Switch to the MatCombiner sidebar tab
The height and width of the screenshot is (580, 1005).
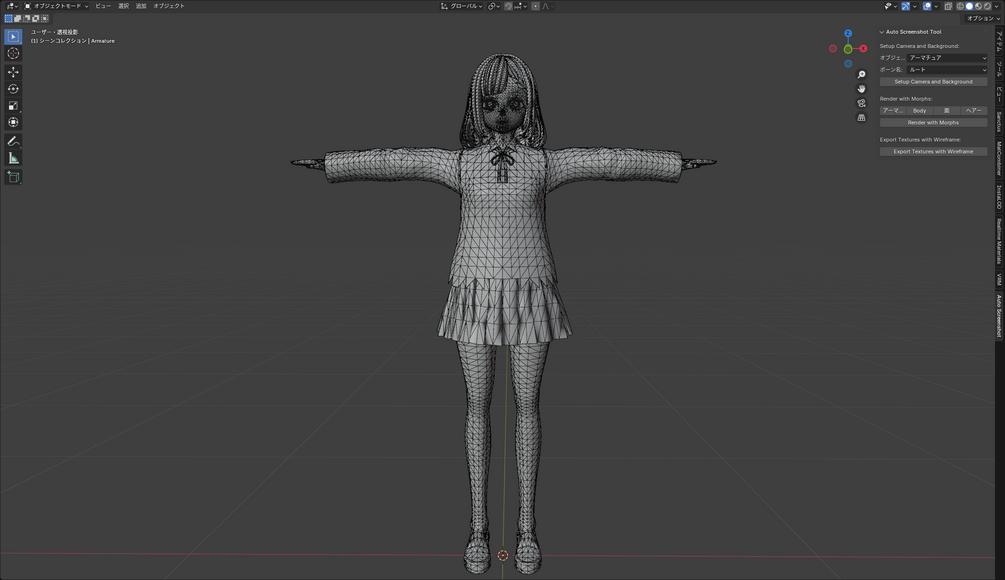pyautogui.click(x=999, y=158)
